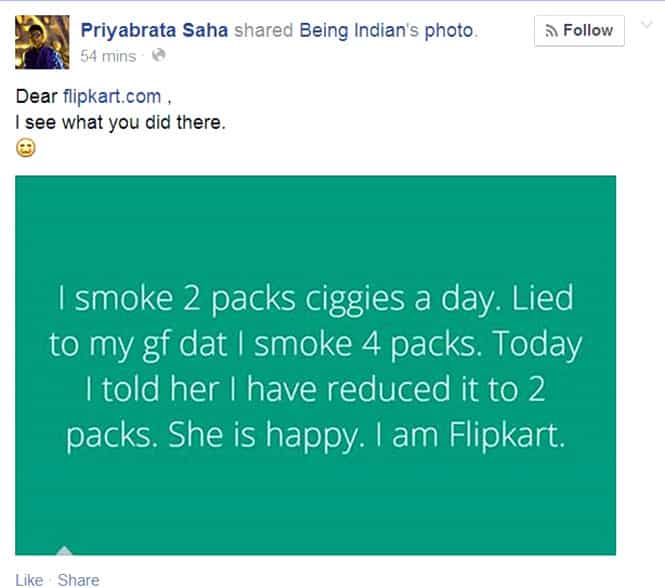Click the 54 mins timestamp
The height and width of the screenshot is (588, 665).
(108, 56)
